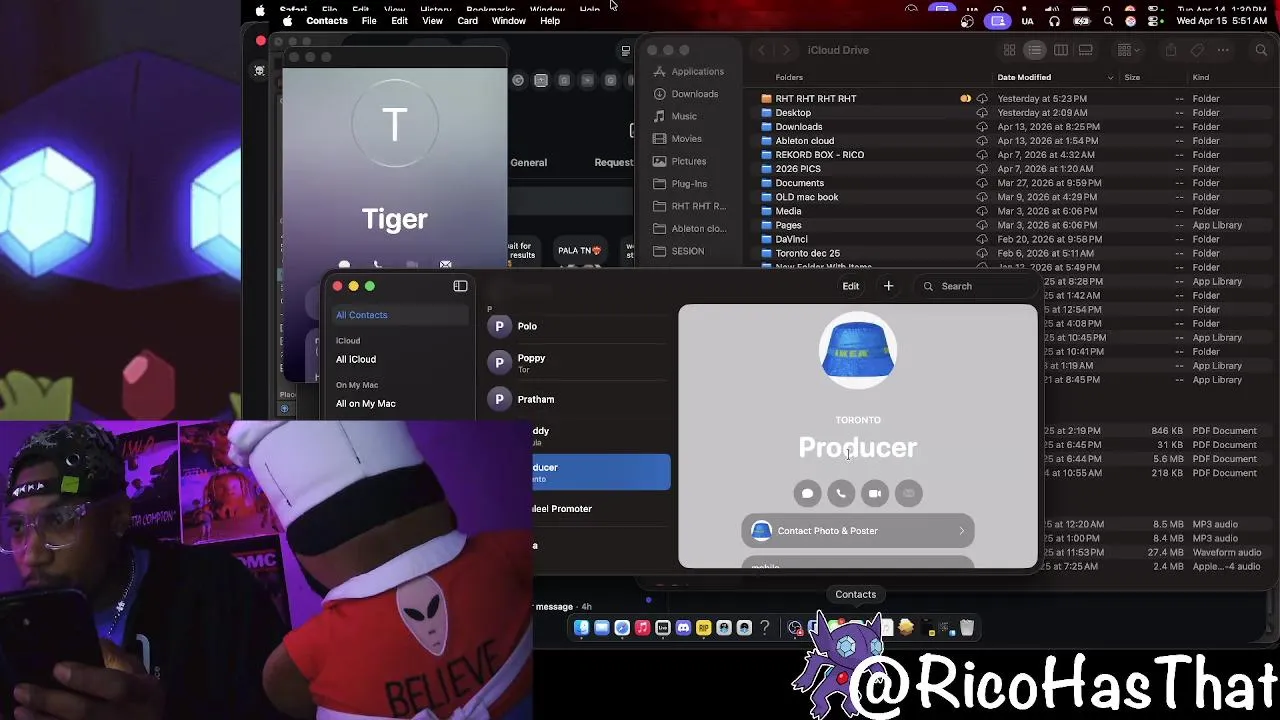Open Discord from the Dock

(683, 628)
